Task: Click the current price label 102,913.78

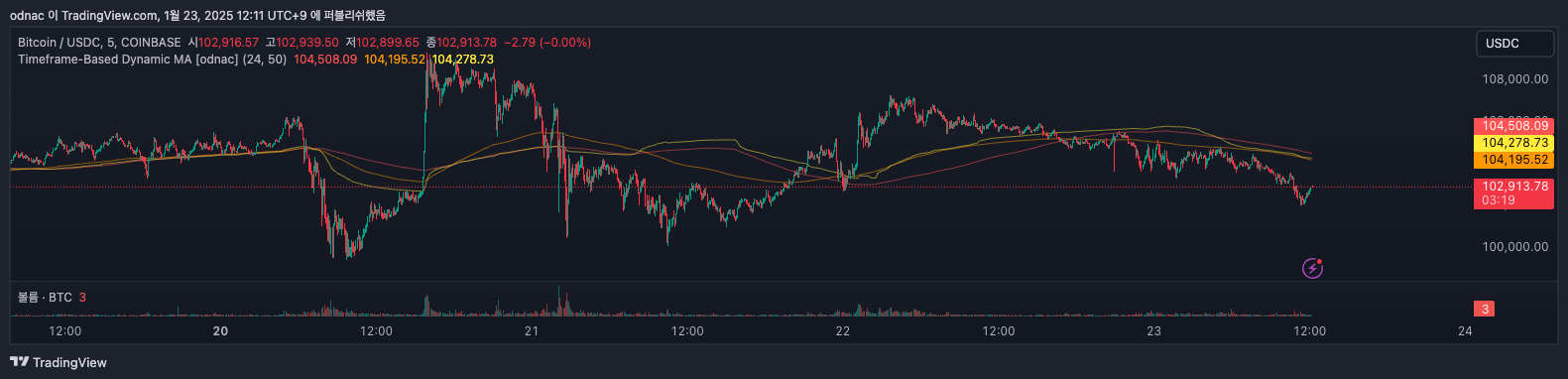Action: [1513, 192]
